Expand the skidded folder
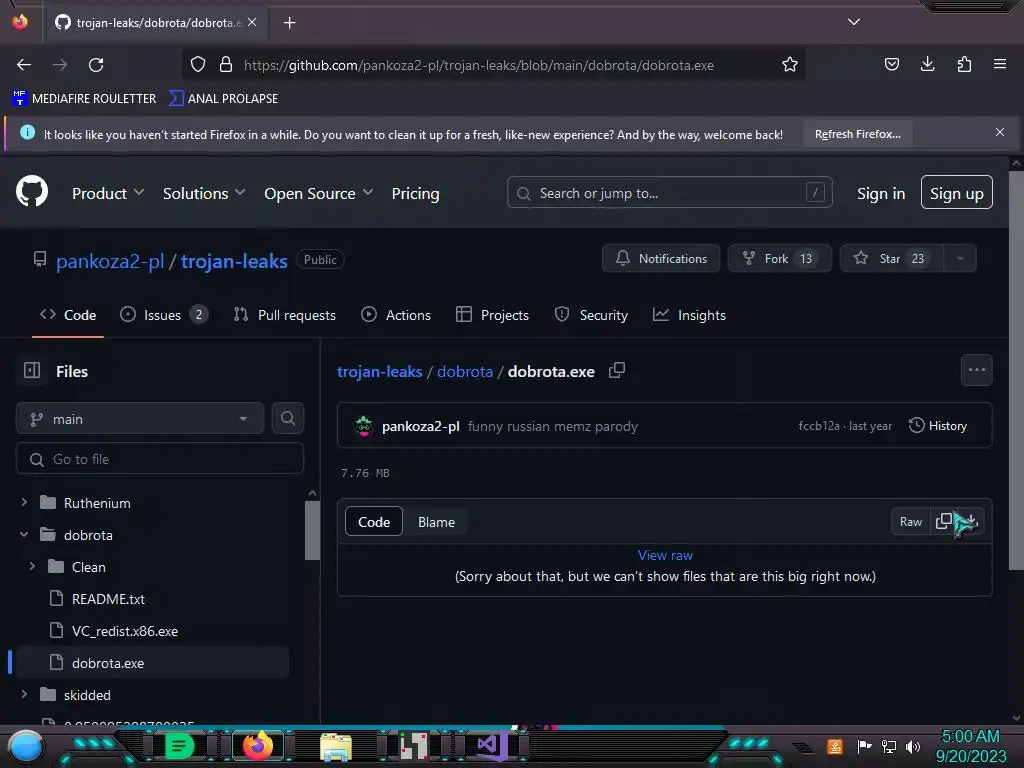 click(x=24, y=694)
